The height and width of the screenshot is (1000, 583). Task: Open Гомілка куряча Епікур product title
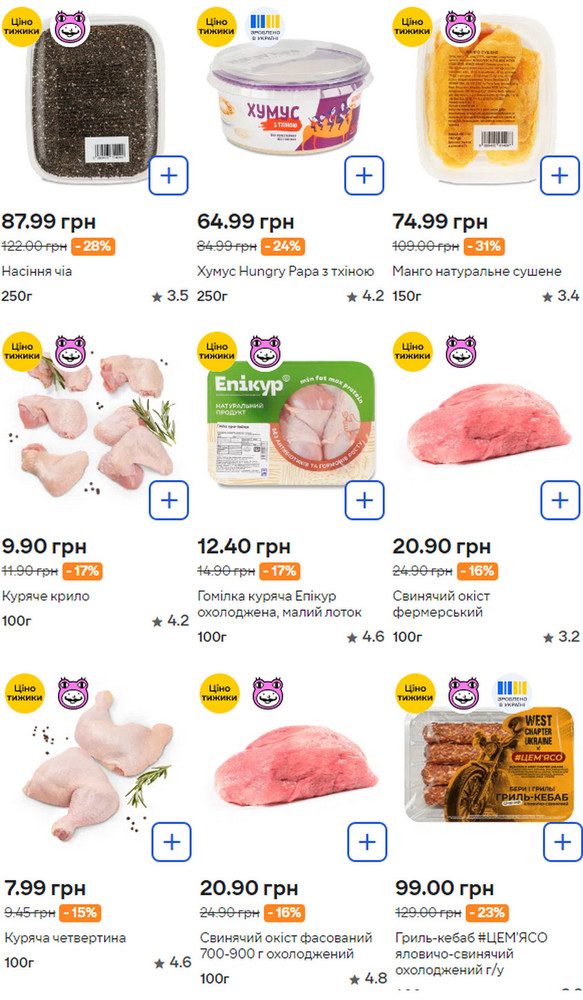[x=279, y=604]
